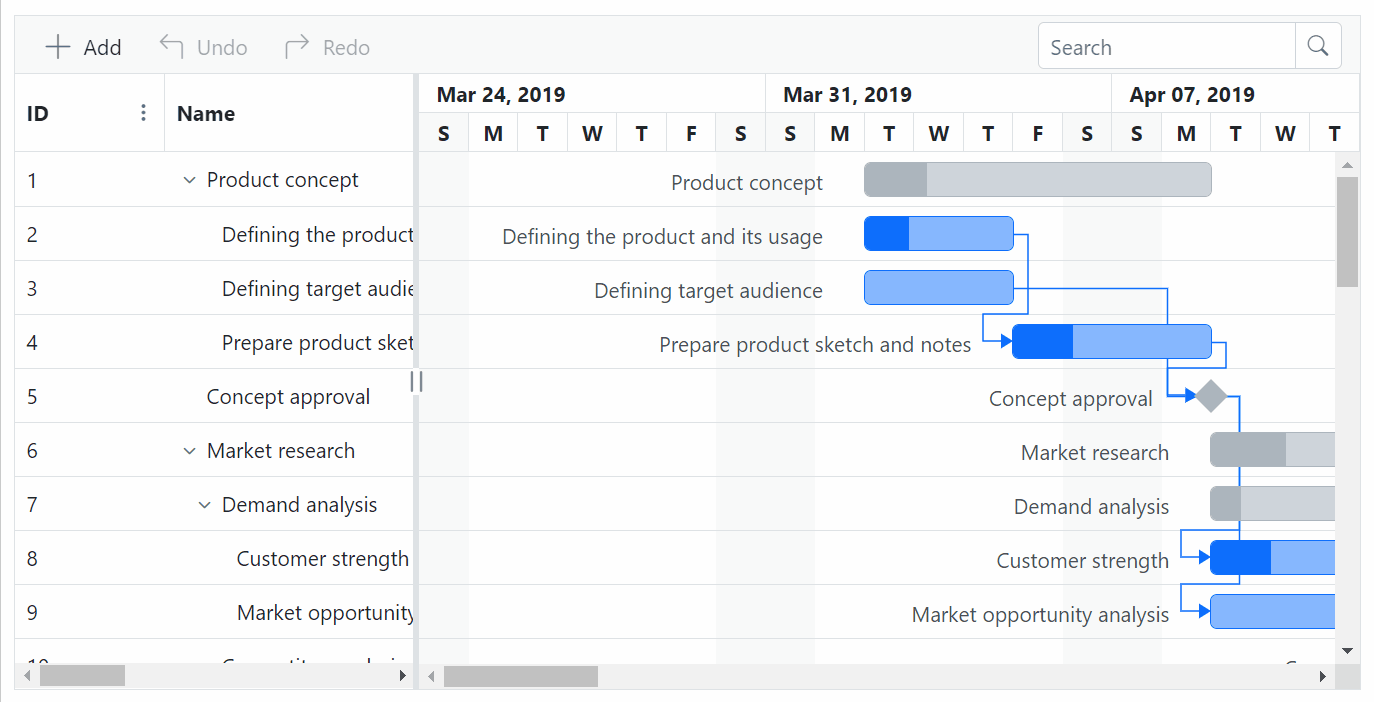Open the ID column options menu
Viewport: 1374px width, 702px height.
(143, 113)
